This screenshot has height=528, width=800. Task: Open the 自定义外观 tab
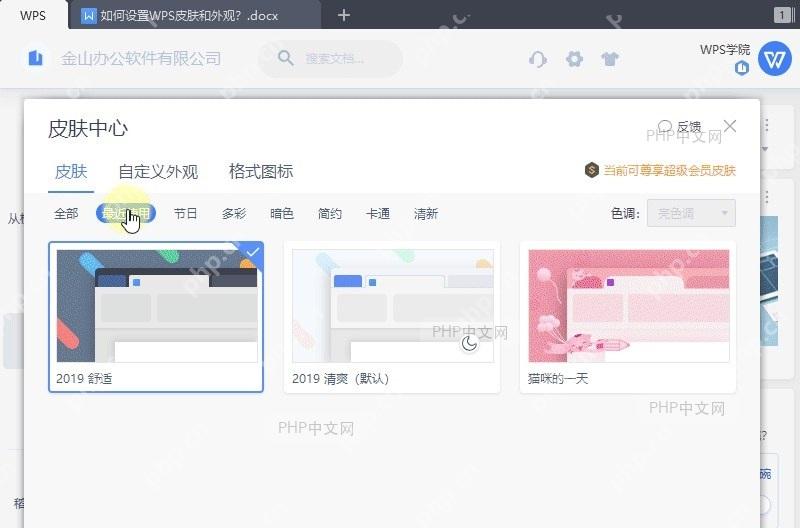[x=158, y=171]
